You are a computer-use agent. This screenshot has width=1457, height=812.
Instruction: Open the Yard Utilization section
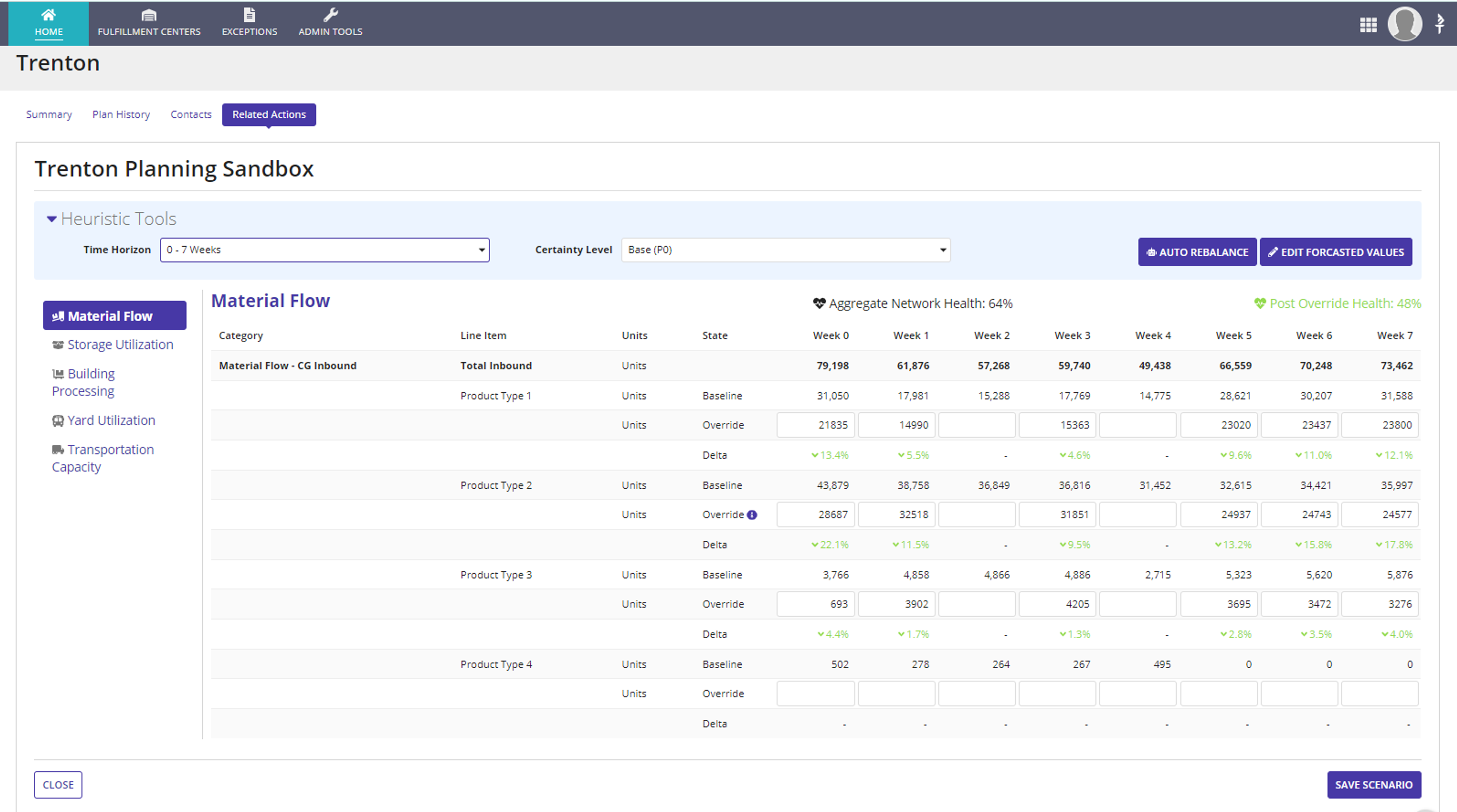pos(104,420)
